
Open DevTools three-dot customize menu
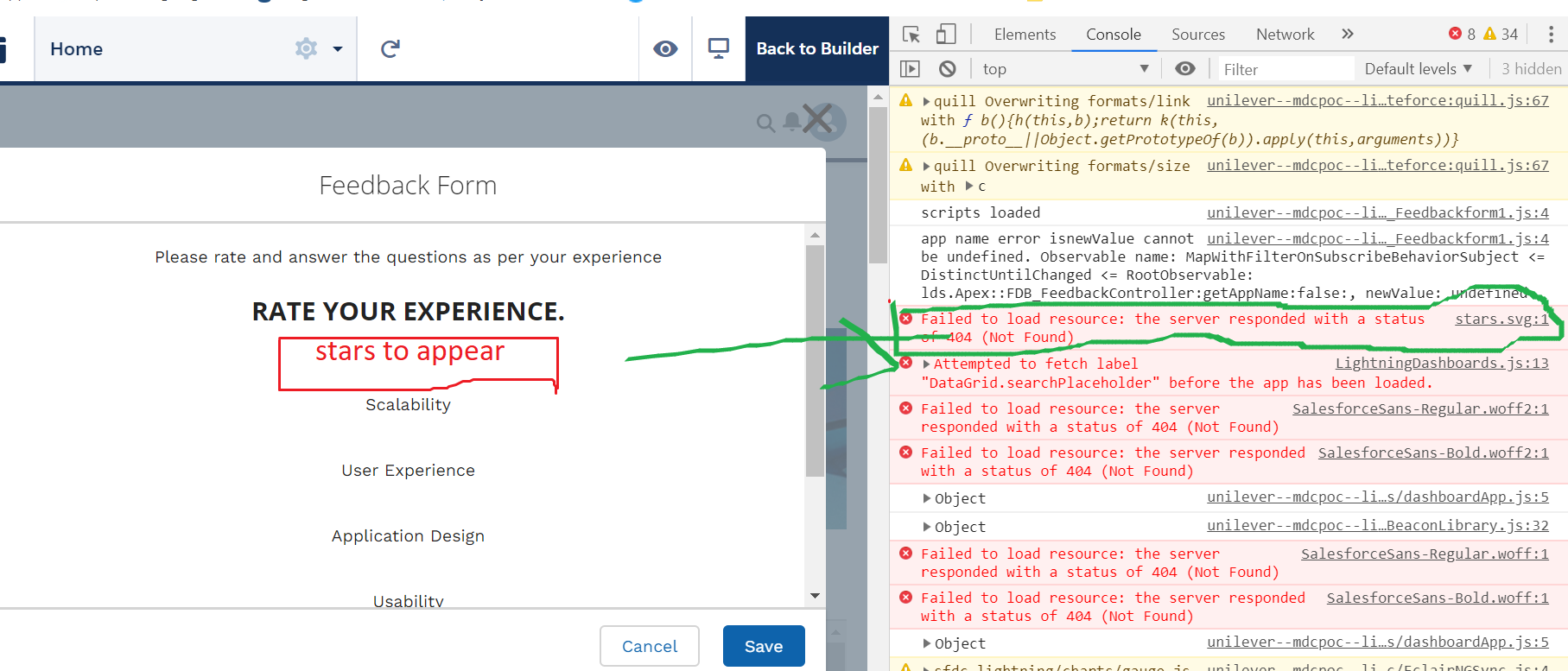[1551, 35]
